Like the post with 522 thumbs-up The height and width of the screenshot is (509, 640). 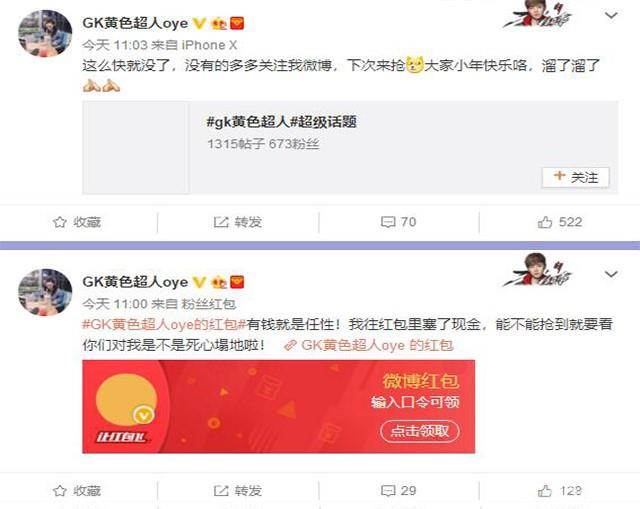(x=545, y=222)
